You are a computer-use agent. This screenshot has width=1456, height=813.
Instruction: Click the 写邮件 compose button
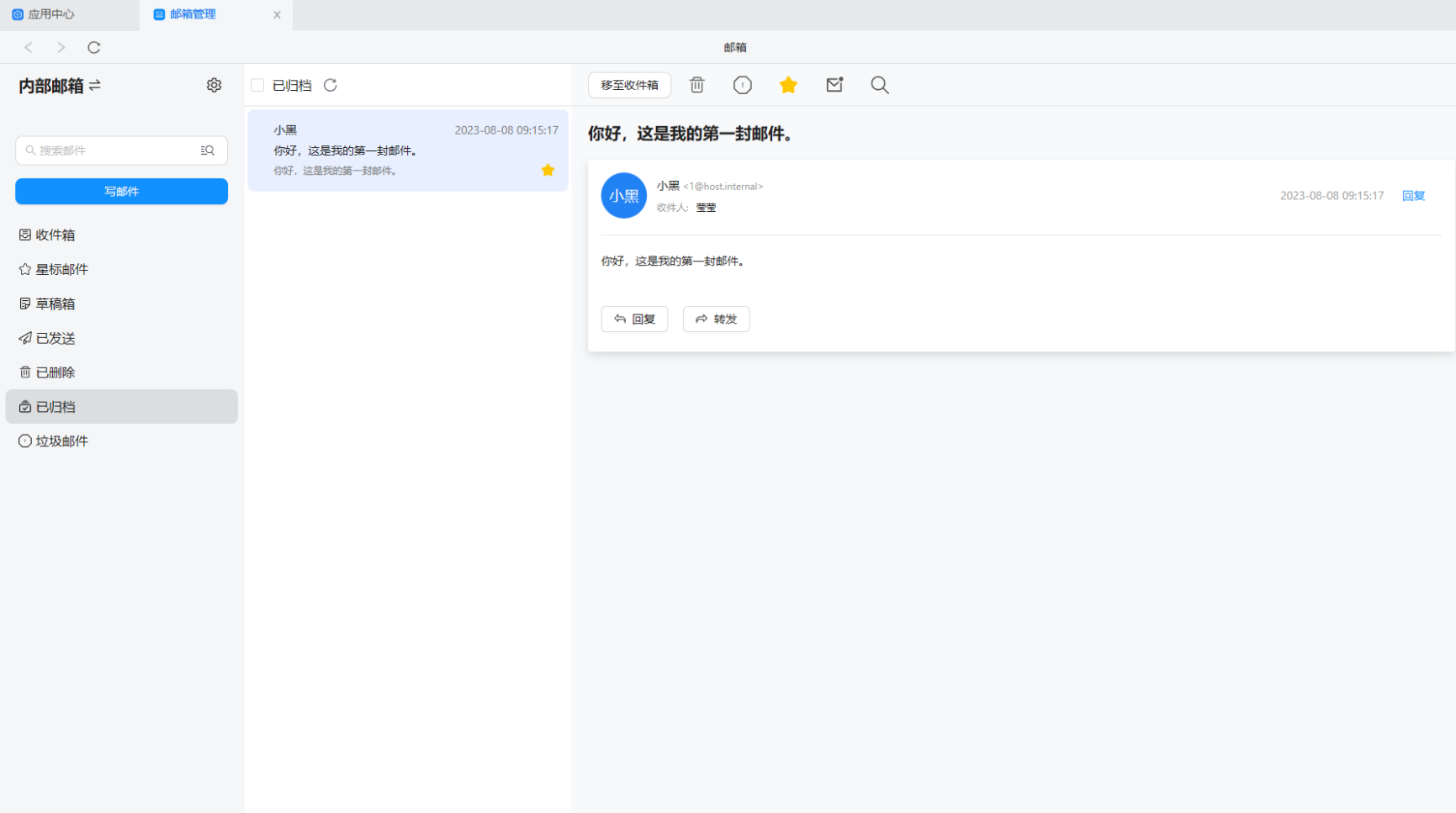pos(121,191)
